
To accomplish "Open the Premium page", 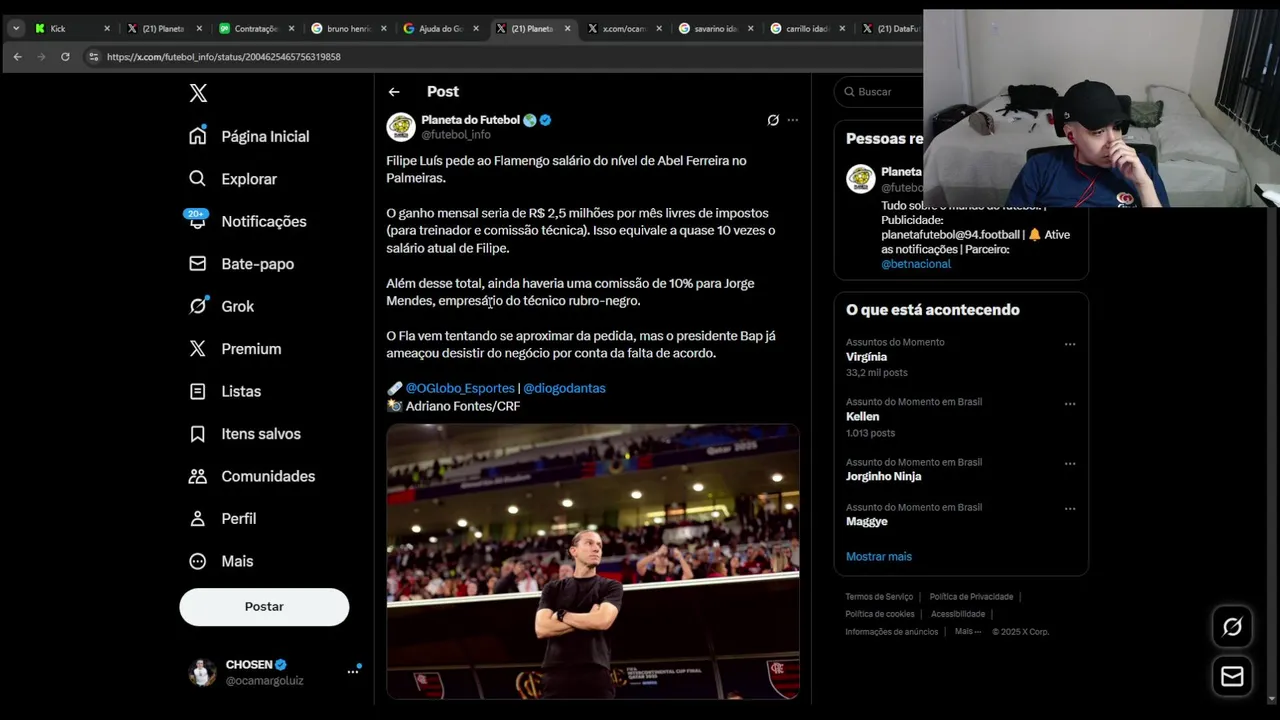I will pos(235,349).
